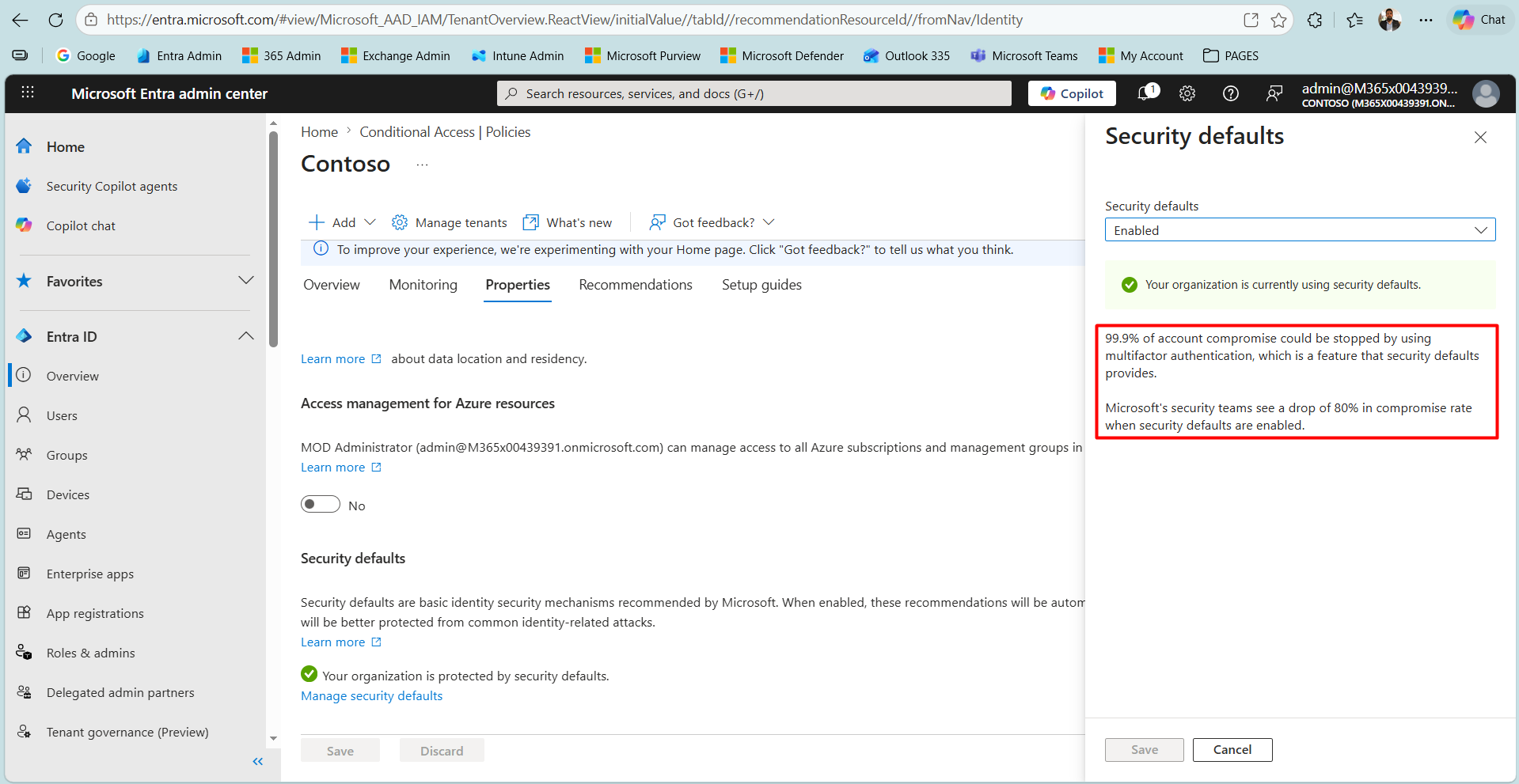Open Tenant governance (Preview)
This screenshot has height=784, width=1519.
point(127,732)
